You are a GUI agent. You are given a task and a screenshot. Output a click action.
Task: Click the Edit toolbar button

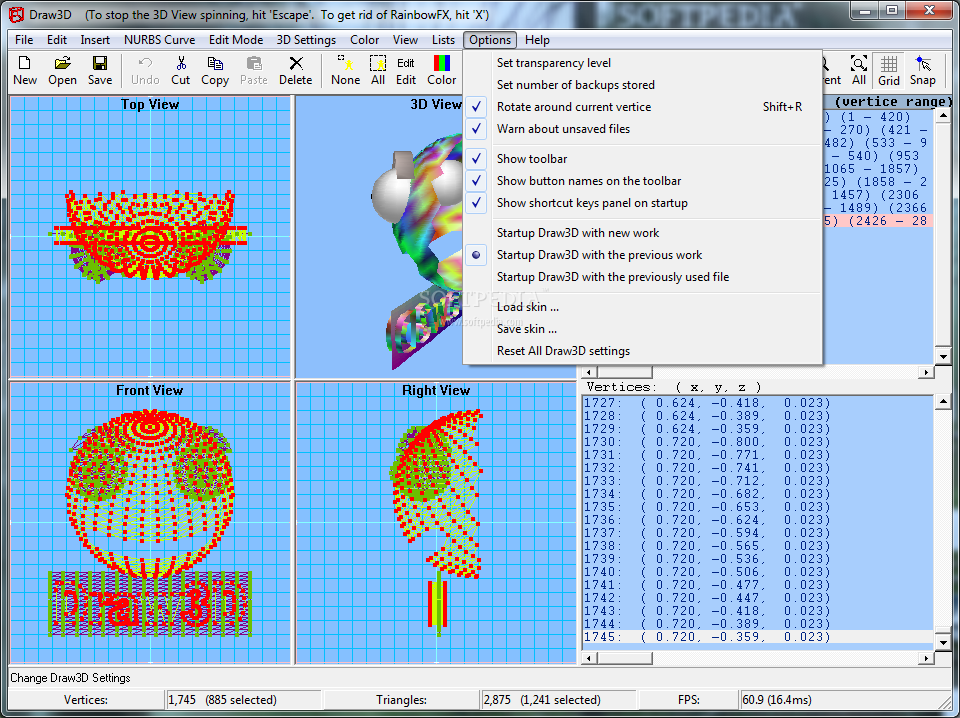tap(405, 70)
